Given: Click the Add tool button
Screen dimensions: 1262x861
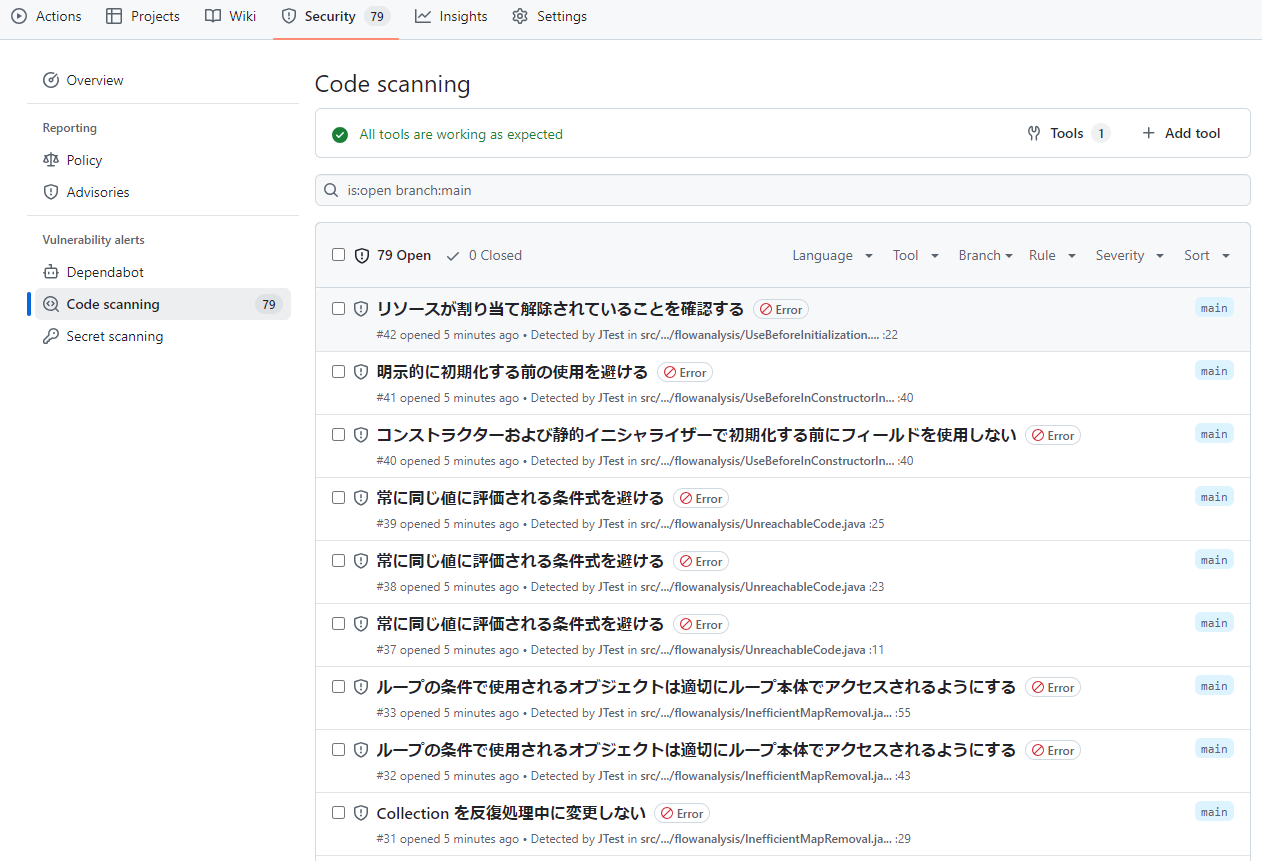Looking at the screenshot, I should [1181, 133].
